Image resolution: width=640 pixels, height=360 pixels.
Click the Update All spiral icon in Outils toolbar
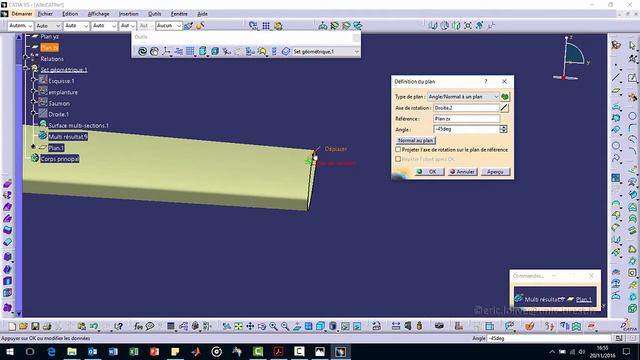(142, 51)
